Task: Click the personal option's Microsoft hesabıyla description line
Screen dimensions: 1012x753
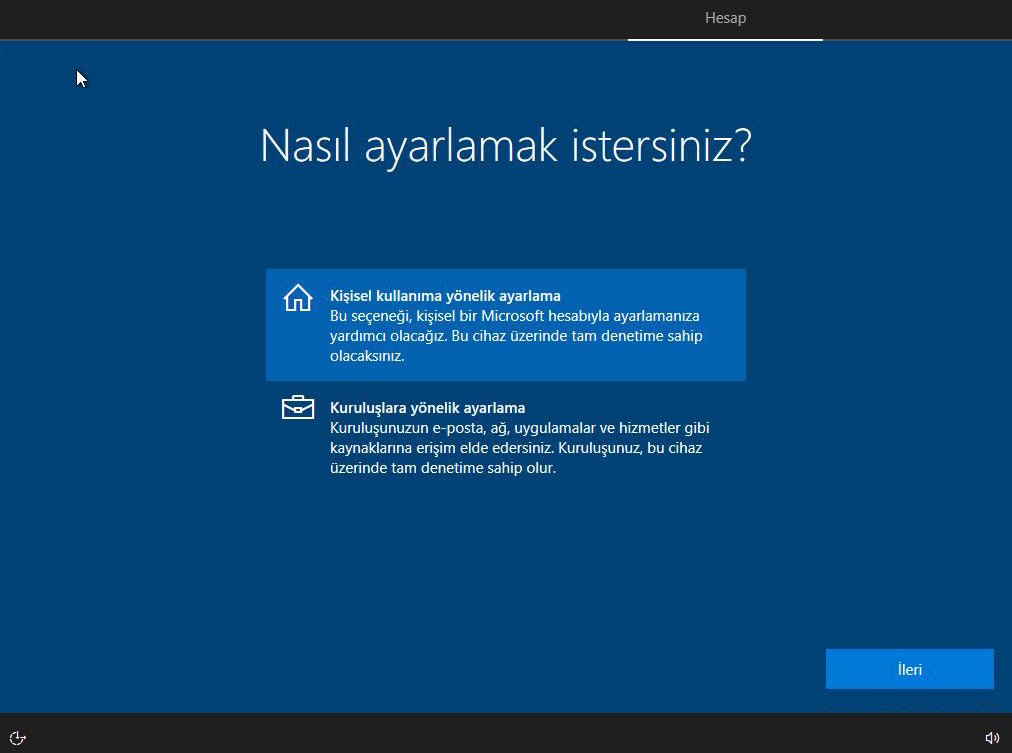Action: pyautogui.click(x=514, y=316)
